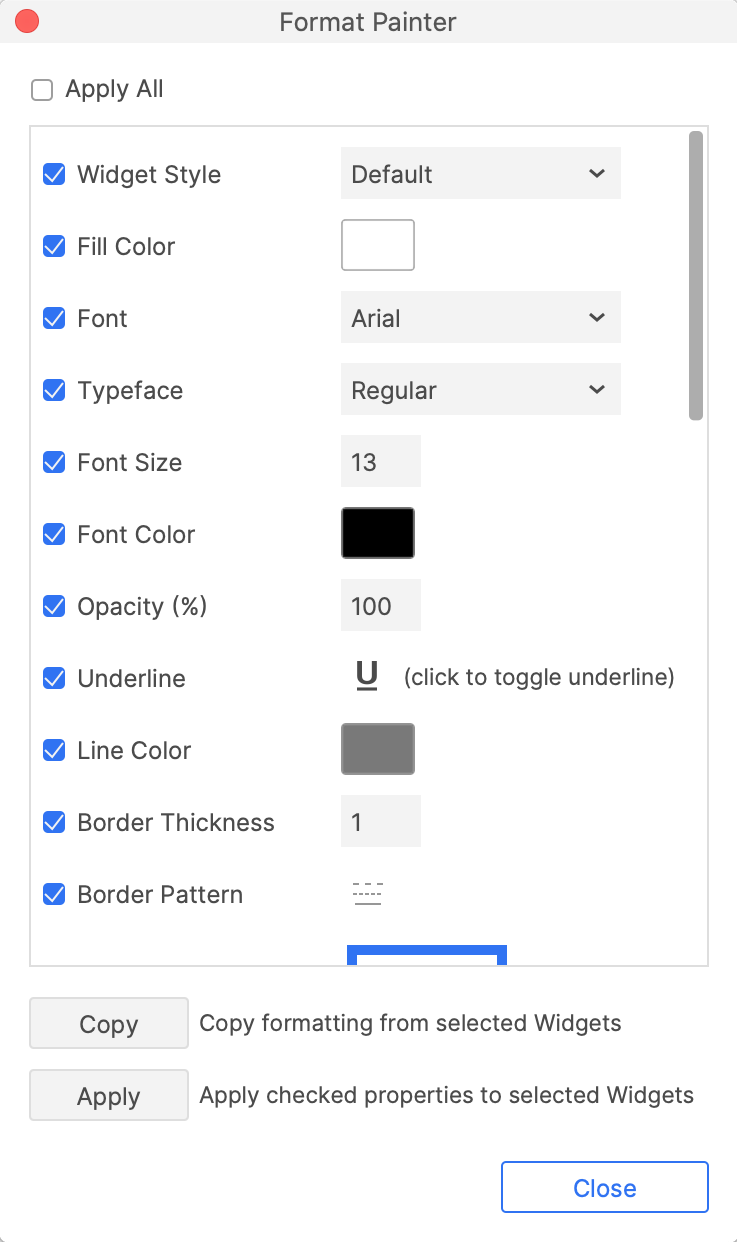This screenshot has height=1242, width=737.
Task: Toggle the Underline checkbox
Action: pos(53,678)
